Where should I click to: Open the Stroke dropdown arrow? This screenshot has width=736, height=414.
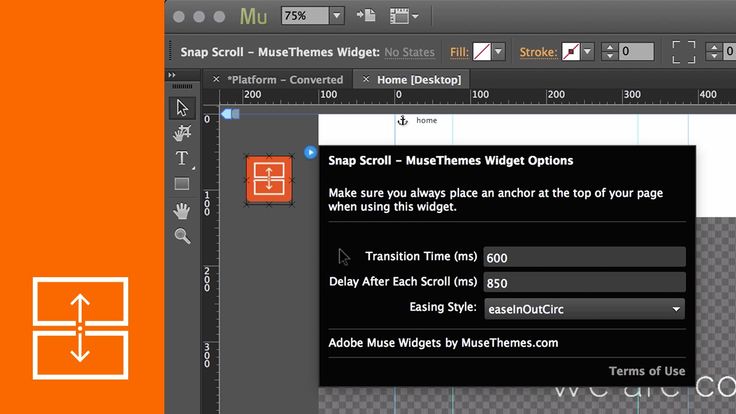pos(588,52)
